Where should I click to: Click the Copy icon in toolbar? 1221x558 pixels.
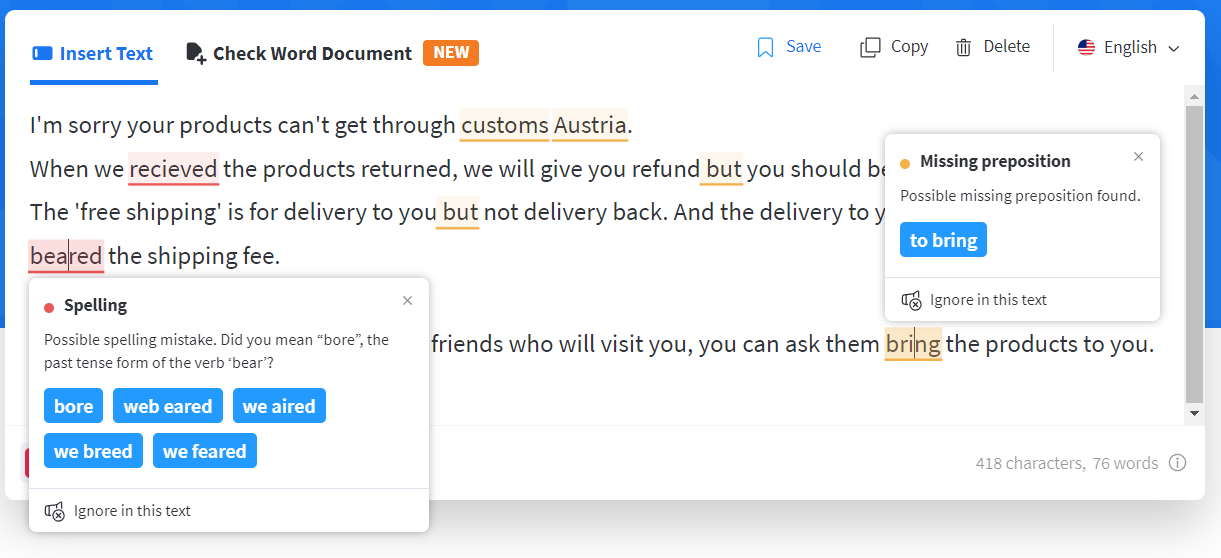(870, 47)
